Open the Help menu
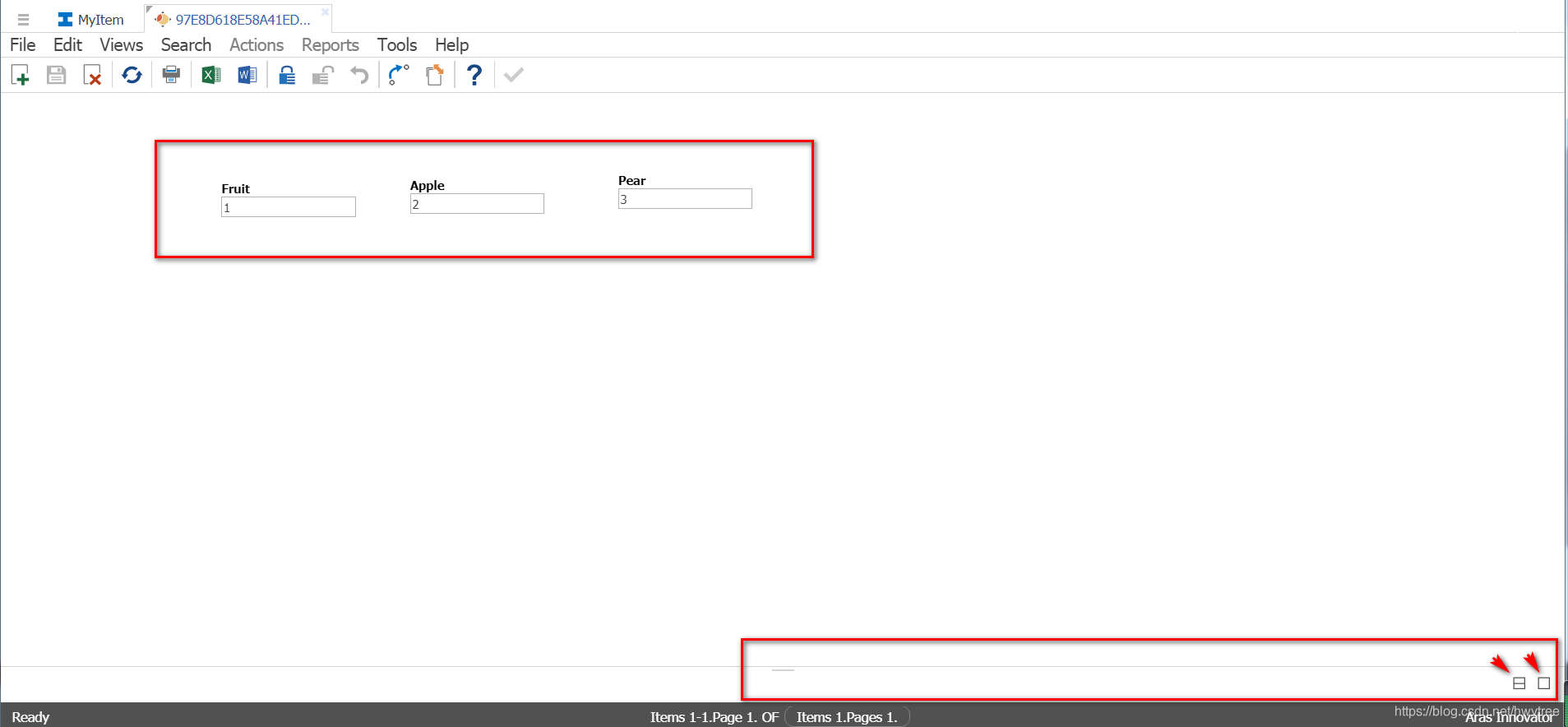Screen dimensions: 1568x727 pos(452,45)
